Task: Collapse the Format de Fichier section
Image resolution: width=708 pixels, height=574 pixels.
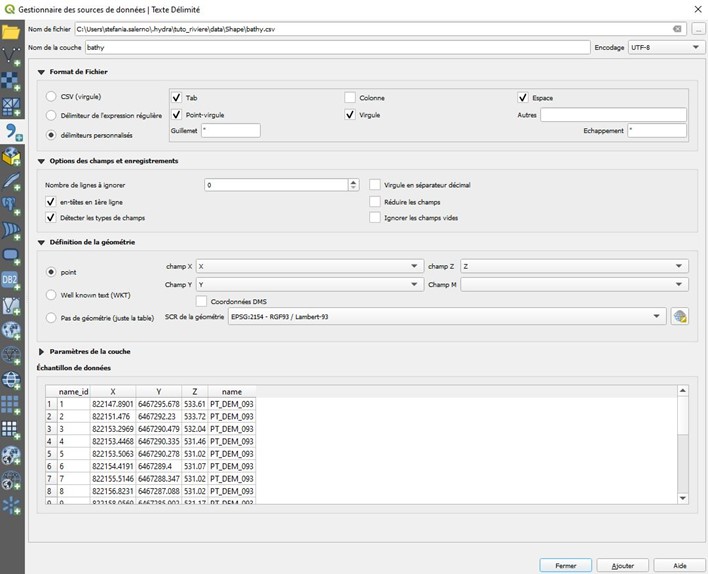Action: click(x=41, y=72)
